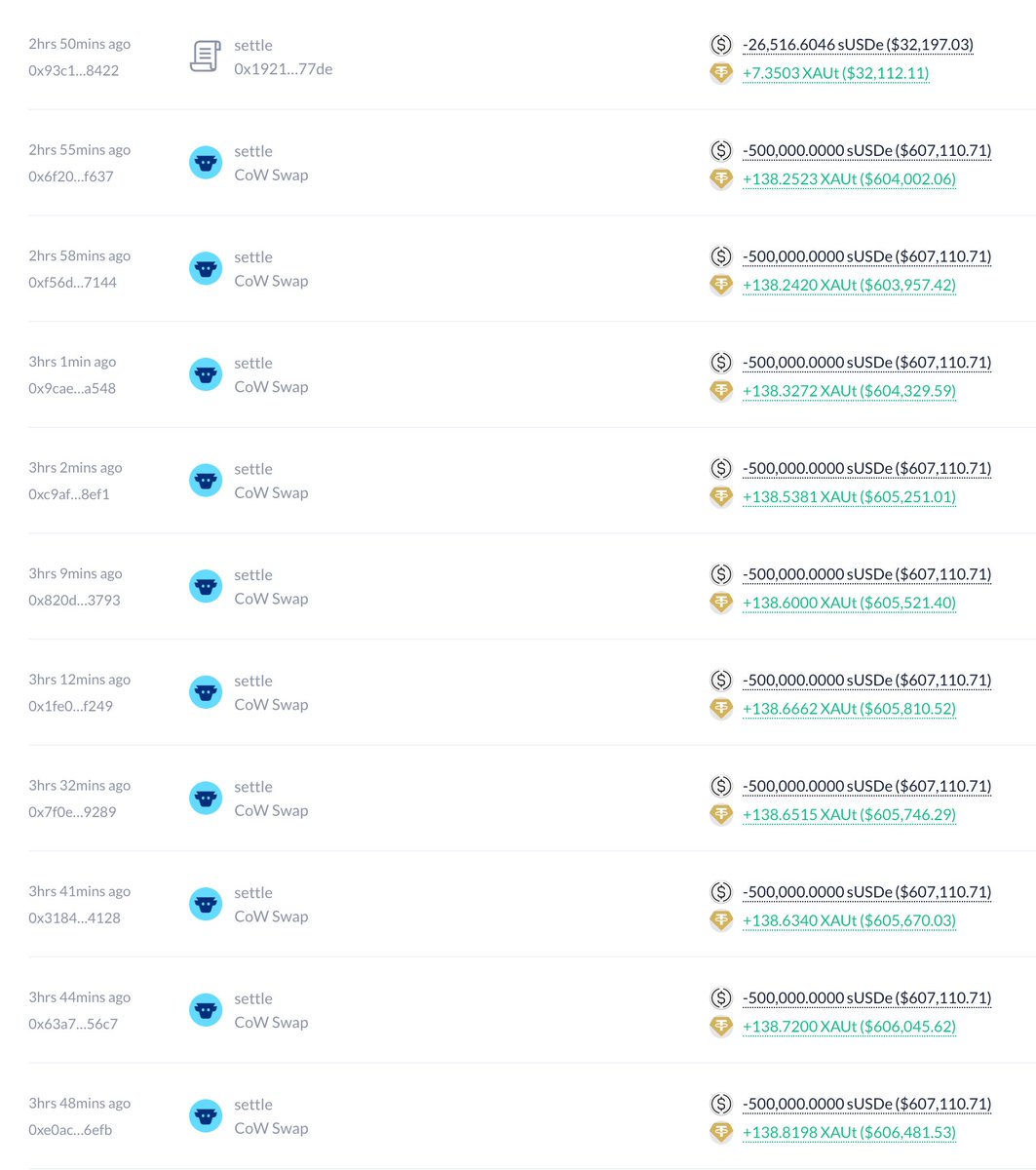
Task: Click XAUt gold icon beside +138.6000 XAUt
Action: tap(720, 603)
